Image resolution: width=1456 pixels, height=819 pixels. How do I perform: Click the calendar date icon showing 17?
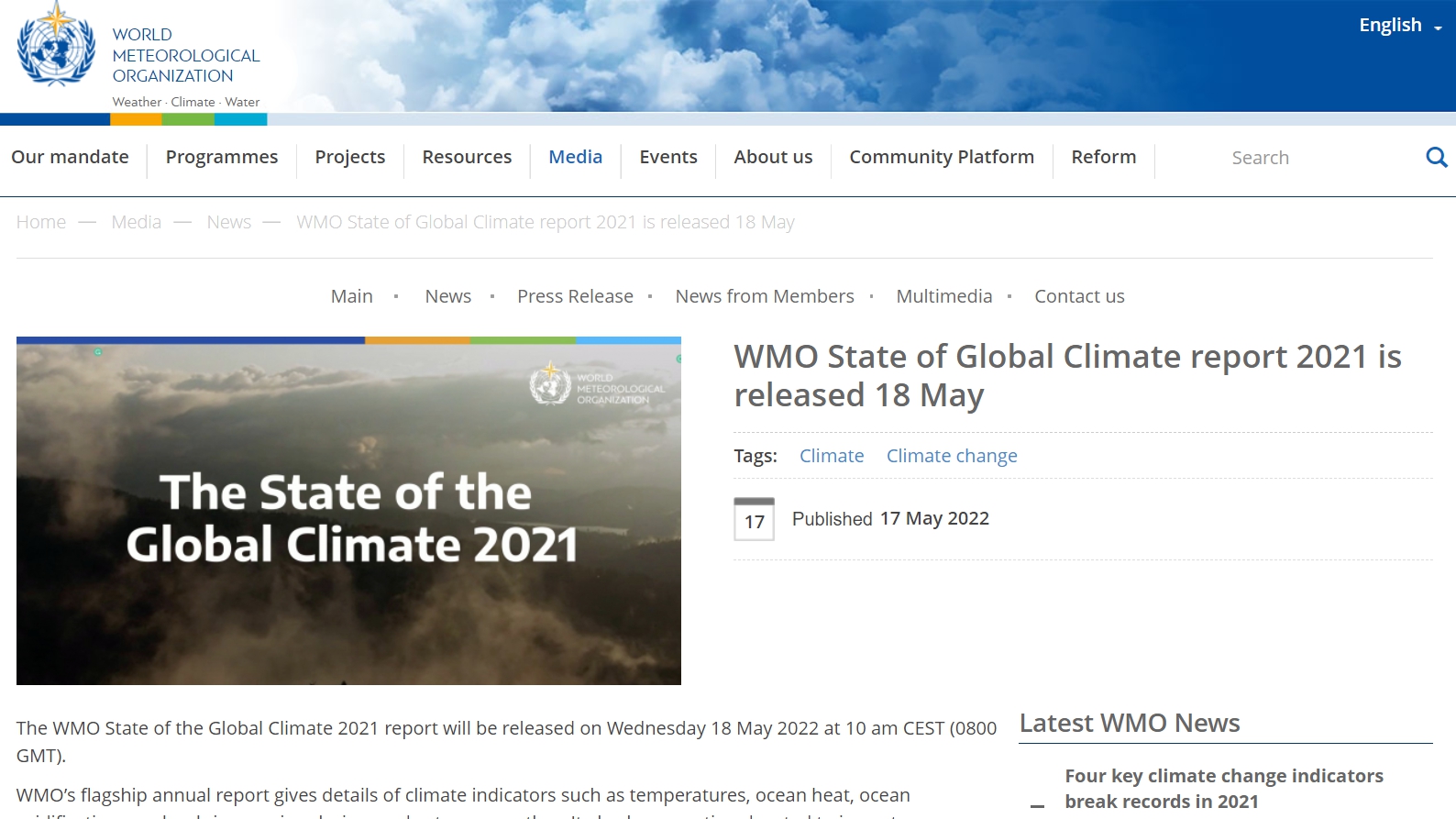coord(754,519)
